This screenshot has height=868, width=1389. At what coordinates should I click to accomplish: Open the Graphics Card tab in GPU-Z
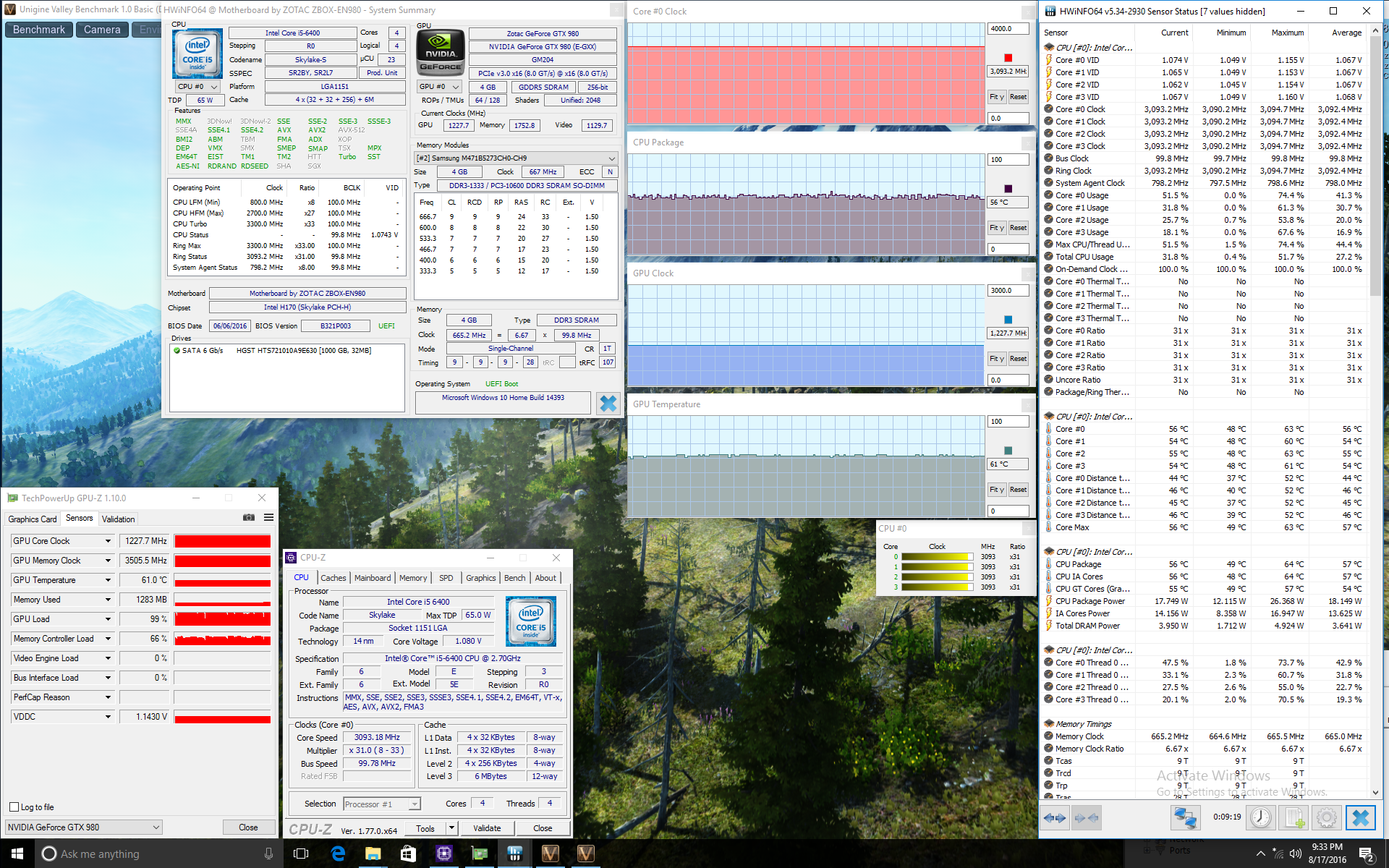32,519
